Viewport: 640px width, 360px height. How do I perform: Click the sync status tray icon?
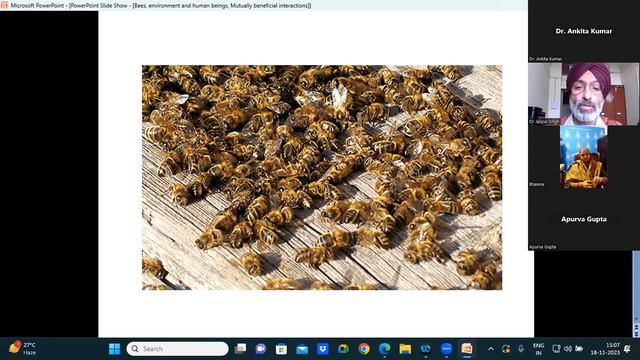[x=506, y=349]
